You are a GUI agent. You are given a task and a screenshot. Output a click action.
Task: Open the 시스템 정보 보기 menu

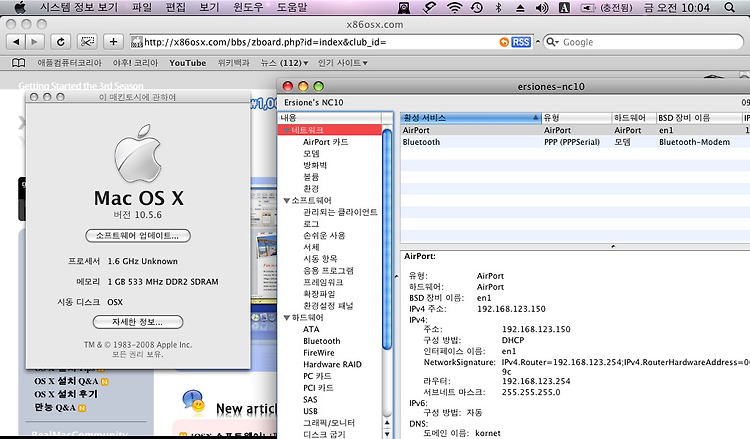[x=79, y=7]
